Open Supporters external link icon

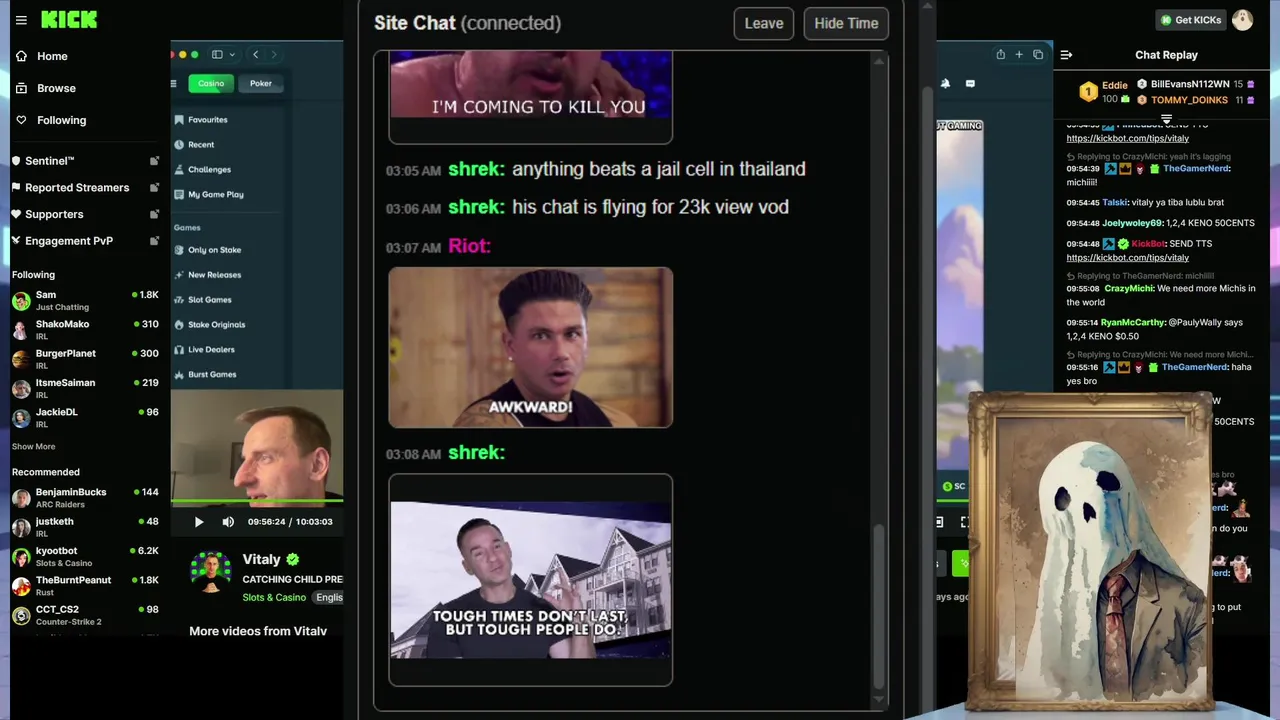[154, 214]
